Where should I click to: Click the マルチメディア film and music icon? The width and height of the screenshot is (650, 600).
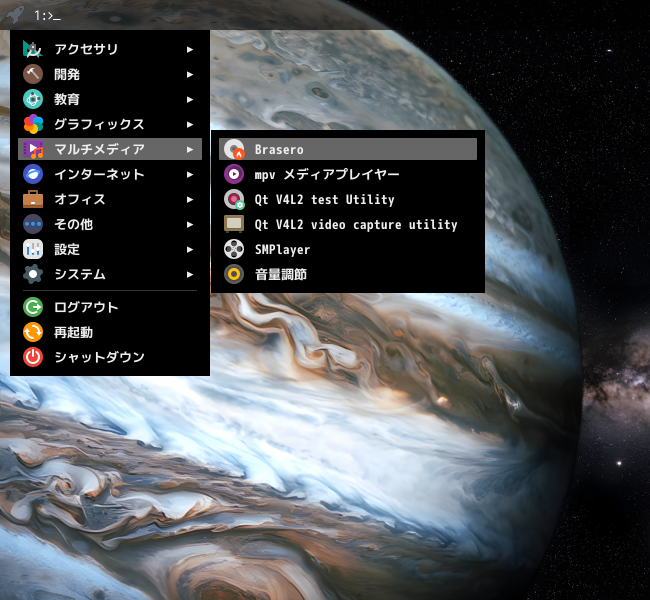33,149
